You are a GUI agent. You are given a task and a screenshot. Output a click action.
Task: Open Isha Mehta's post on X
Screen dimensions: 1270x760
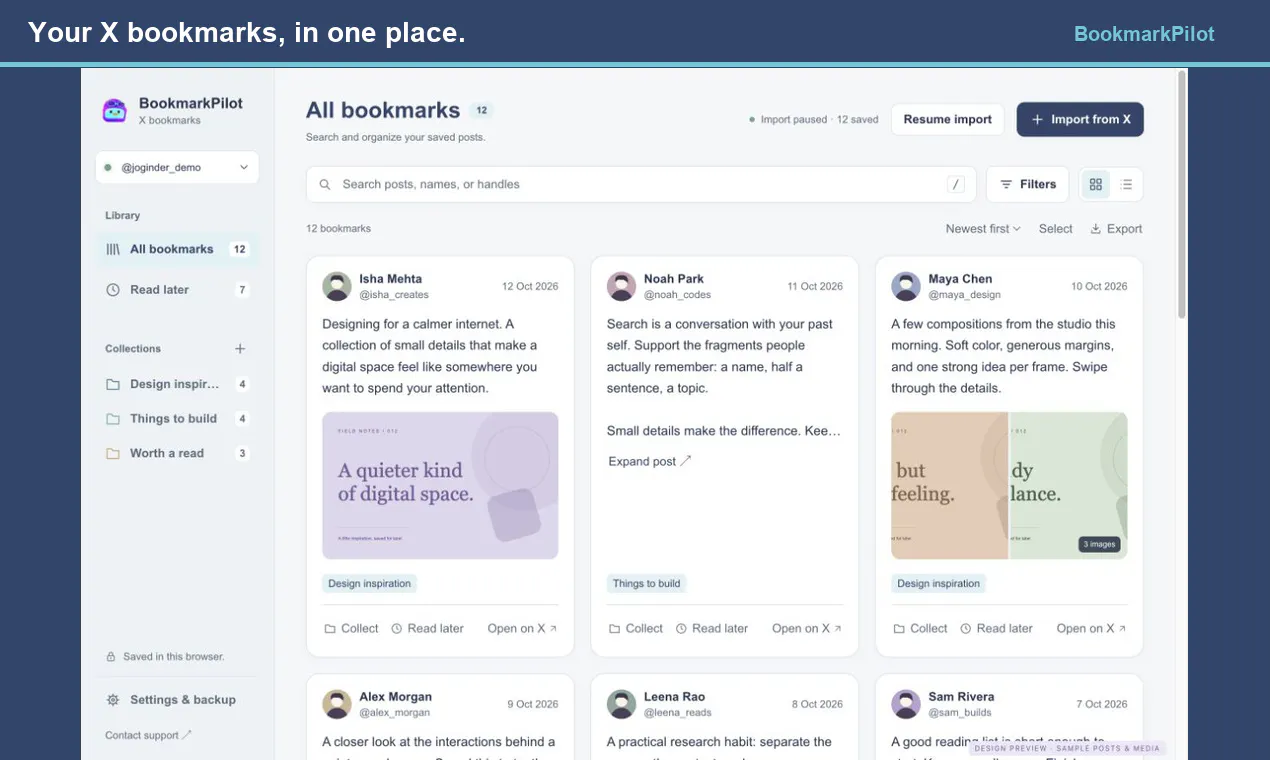tap(523, 629)
